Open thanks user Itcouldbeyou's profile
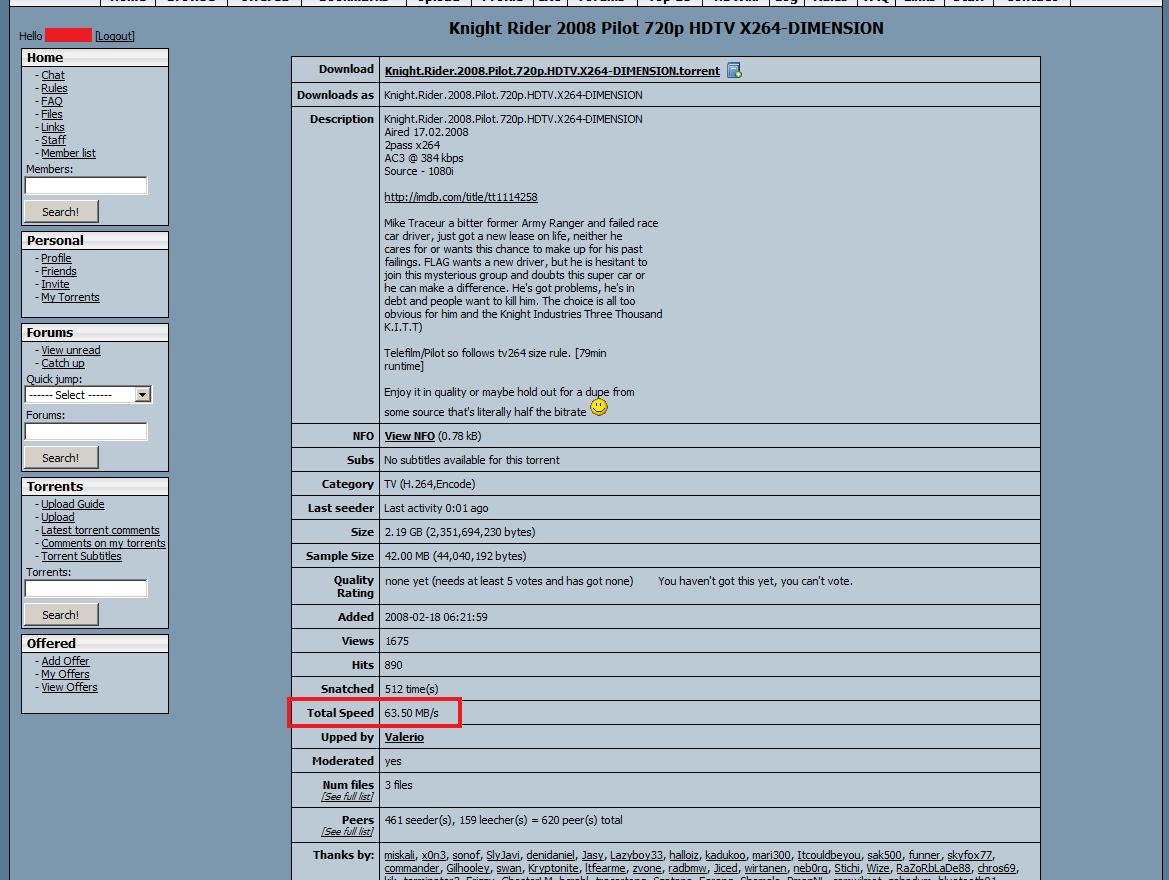The image size is (1169, 880). click(828, 855)
